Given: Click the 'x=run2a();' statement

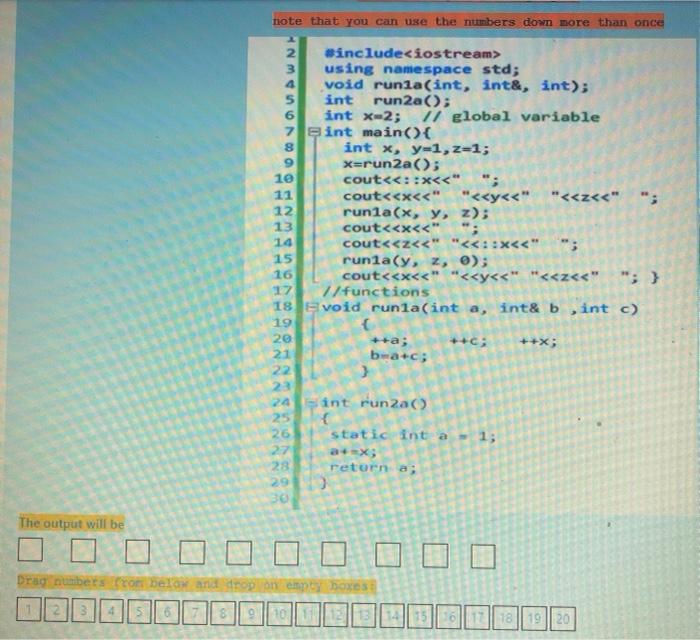Looking at the screenshot, I should coord(391,164).
